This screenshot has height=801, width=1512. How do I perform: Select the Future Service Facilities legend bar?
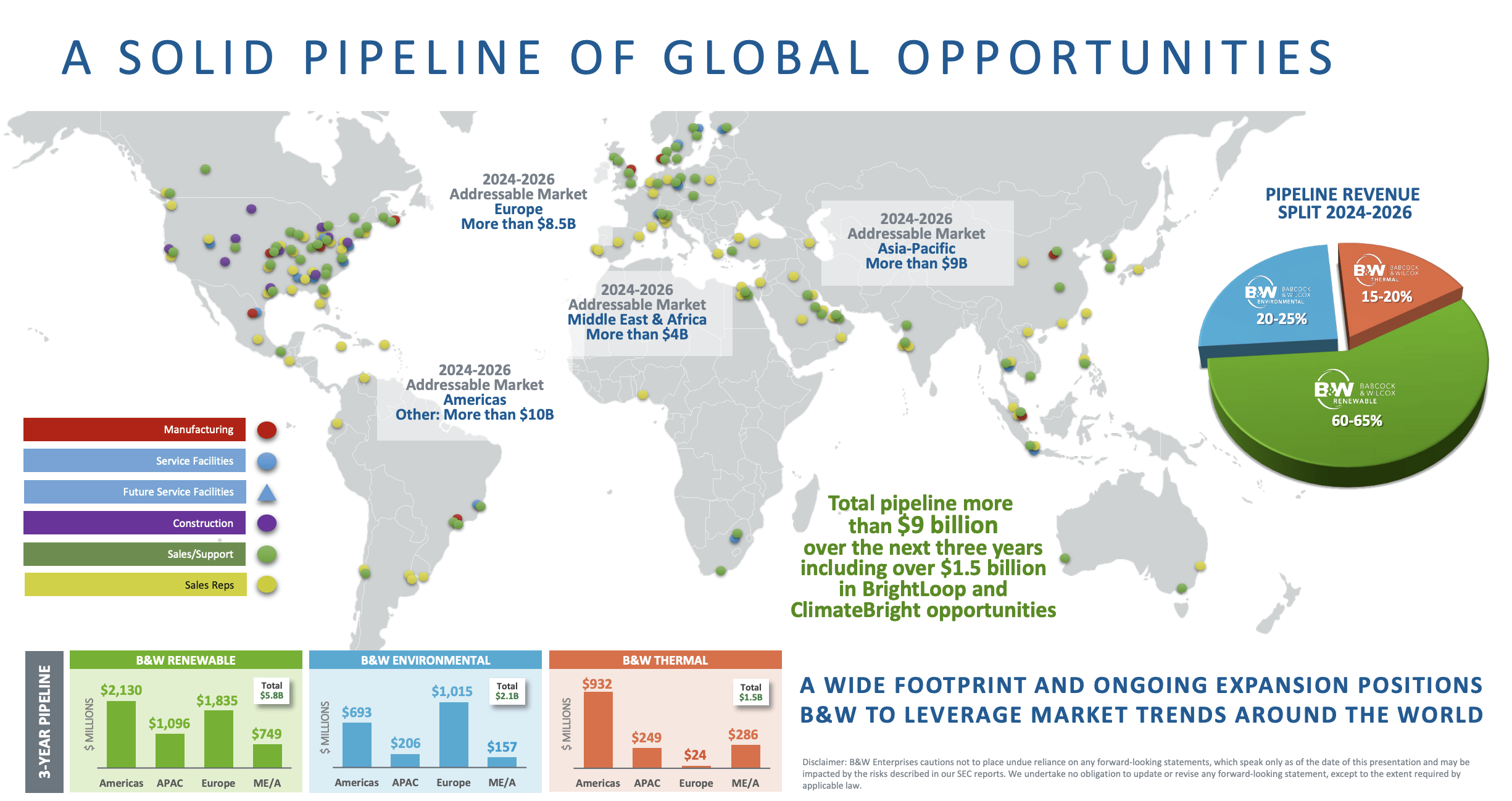click(x=135, y=492)
